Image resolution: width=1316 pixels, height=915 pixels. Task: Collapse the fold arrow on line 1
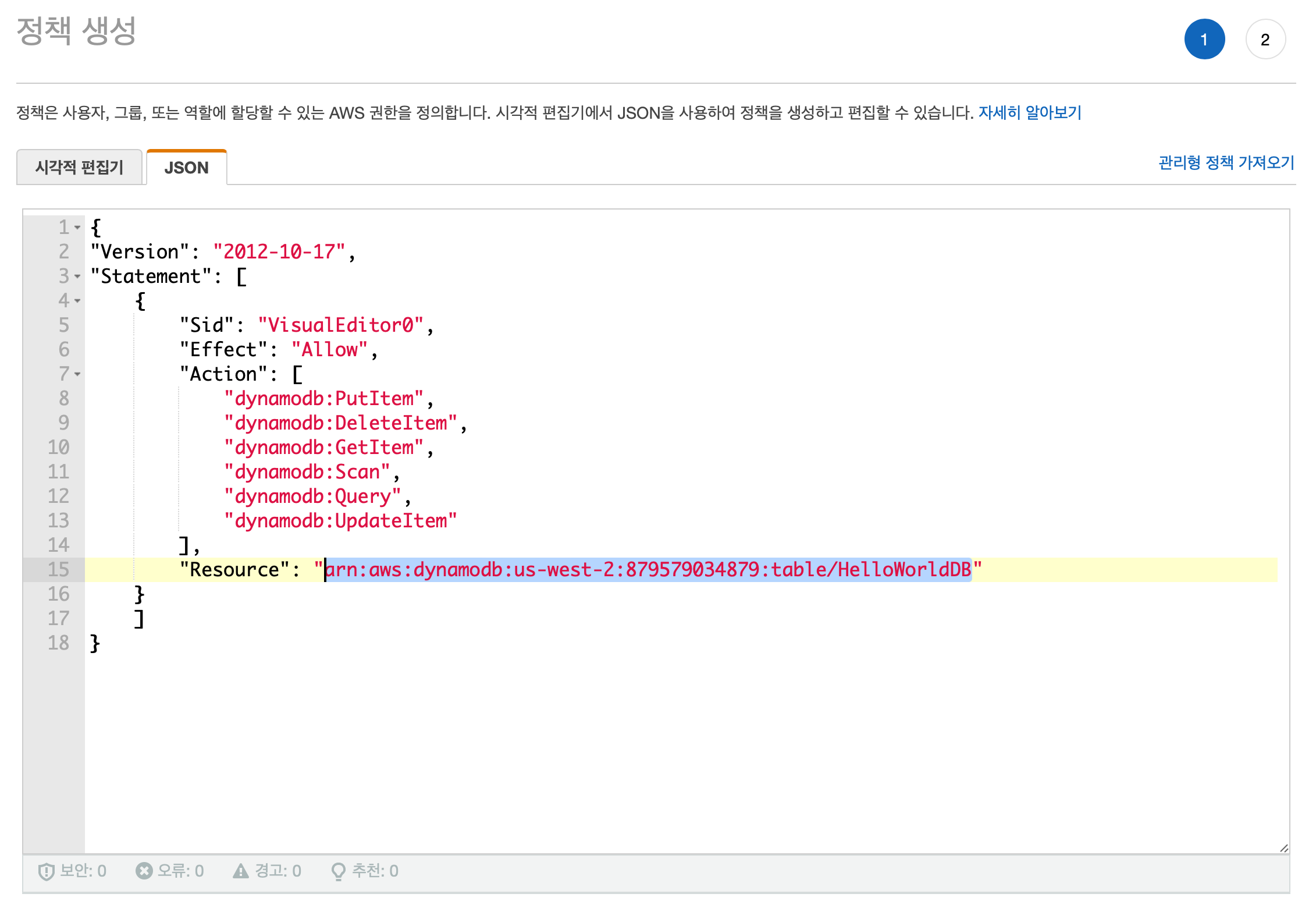click(x=77, y=228)
